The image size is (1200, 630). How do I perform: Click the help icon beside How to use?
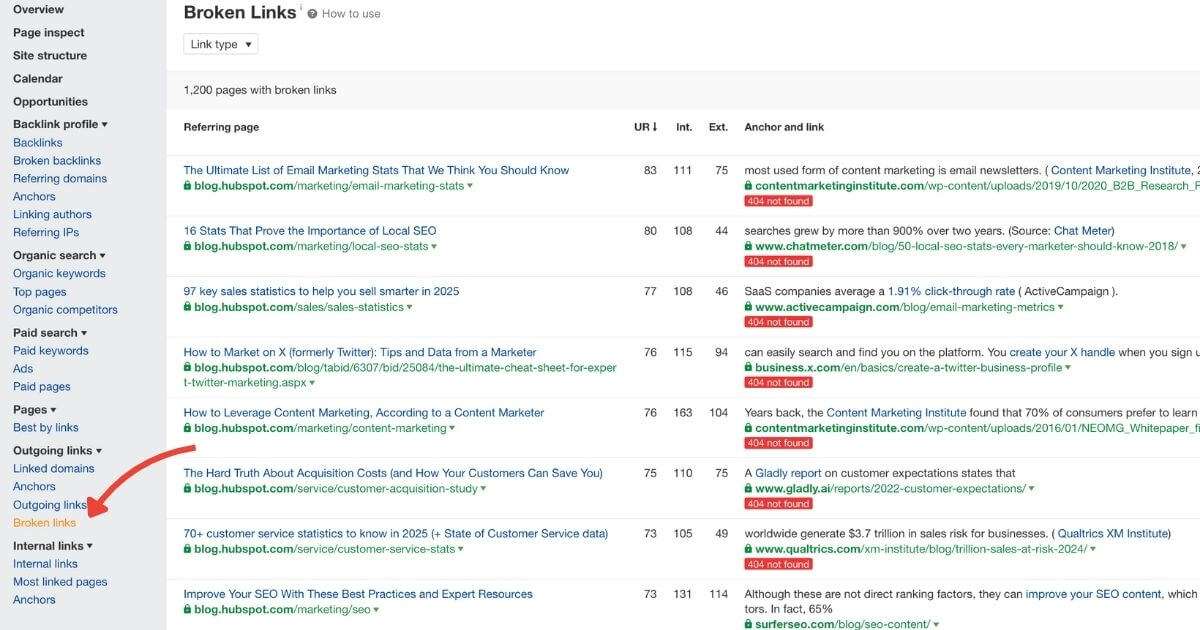click(x=311, y=12)
